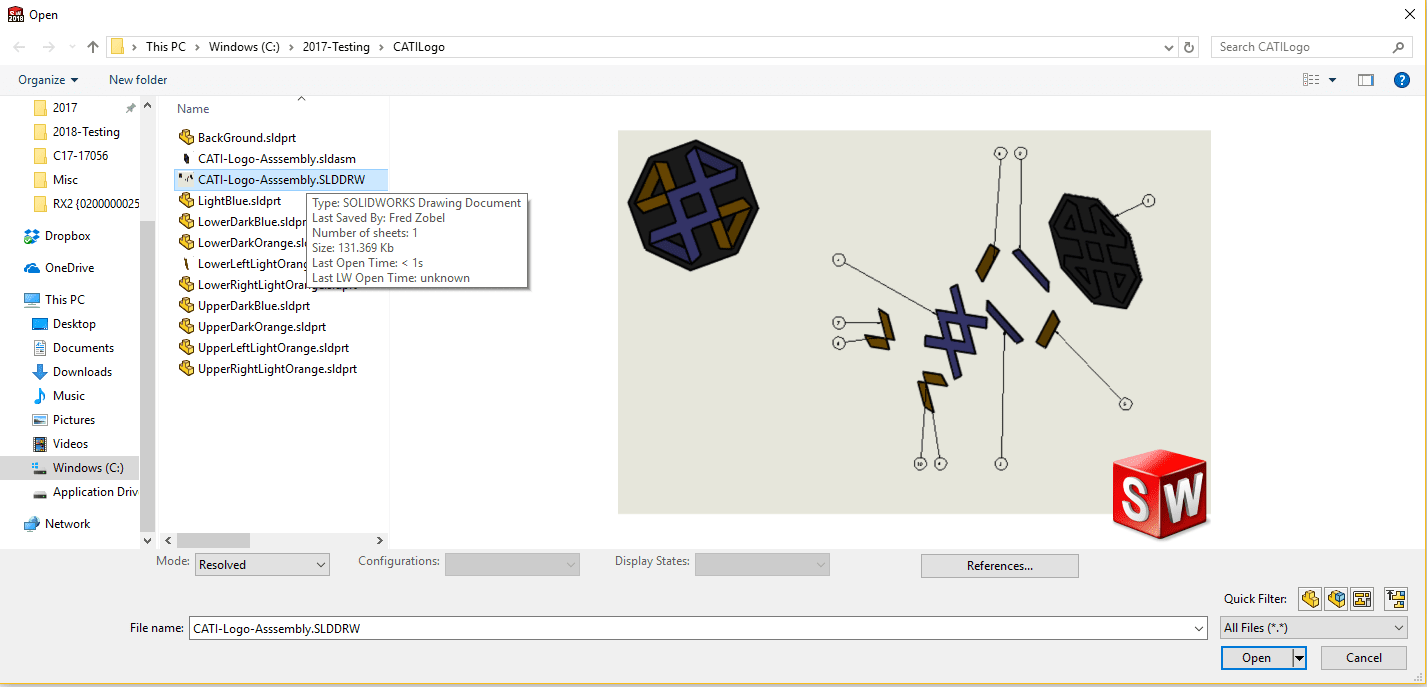Open Pictures folder in sidebar
The width and height of the screenshot is (1427, 687).
click(74, 420)
